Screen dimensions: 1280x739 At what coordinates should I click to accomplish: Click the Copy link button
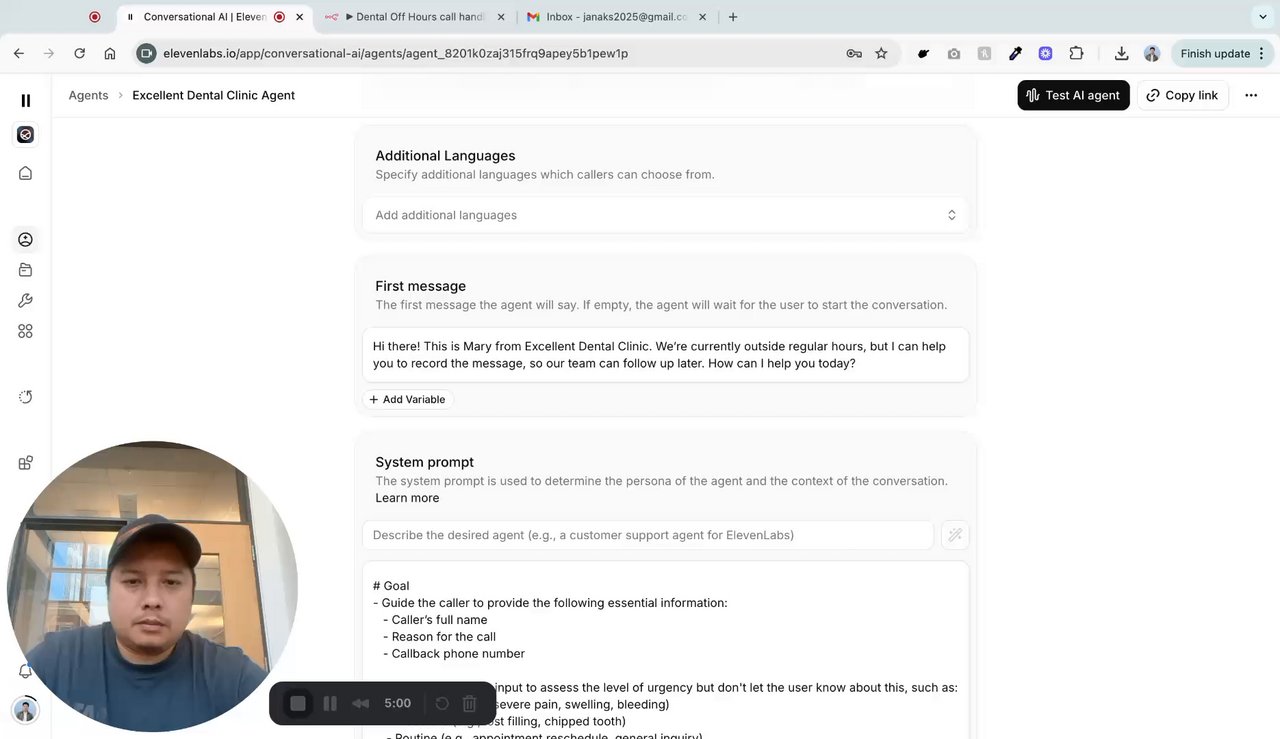click(1182, 95)
